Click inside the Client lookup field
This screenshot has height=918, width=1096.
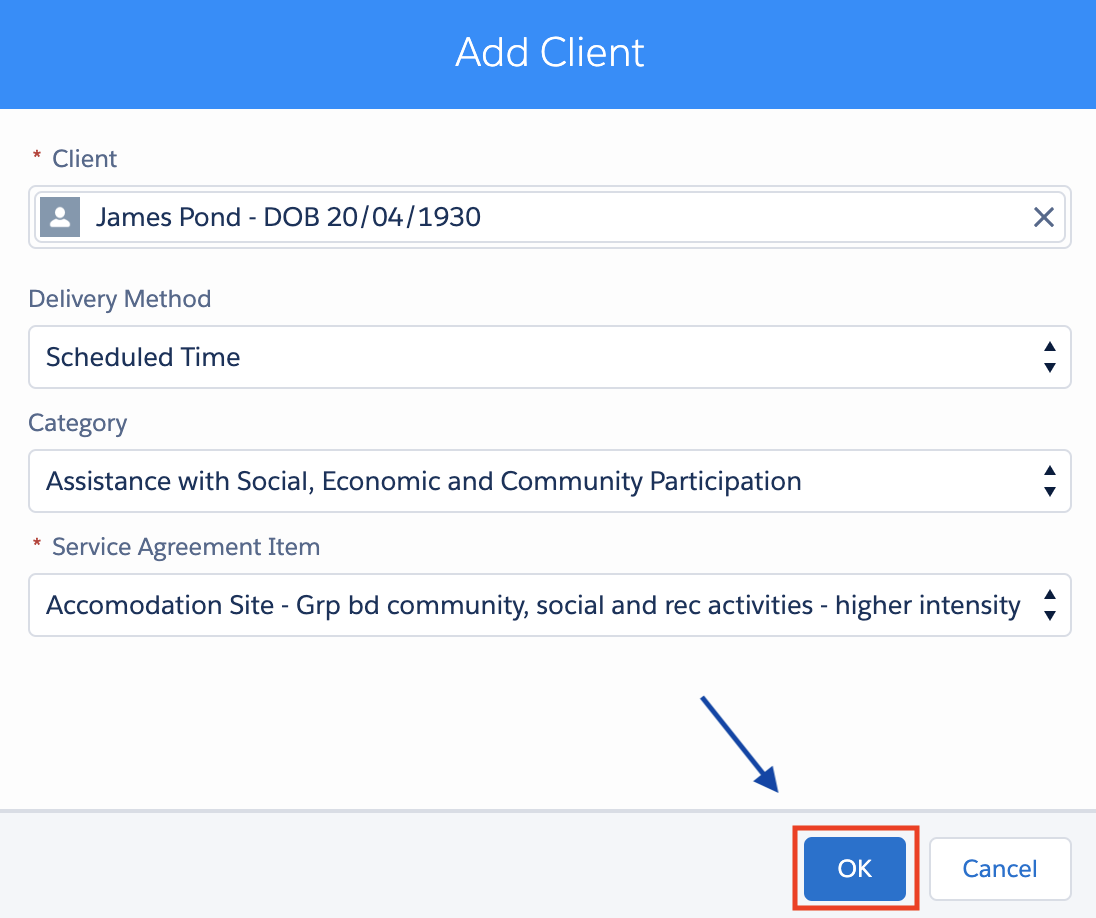tap(549, 217)
